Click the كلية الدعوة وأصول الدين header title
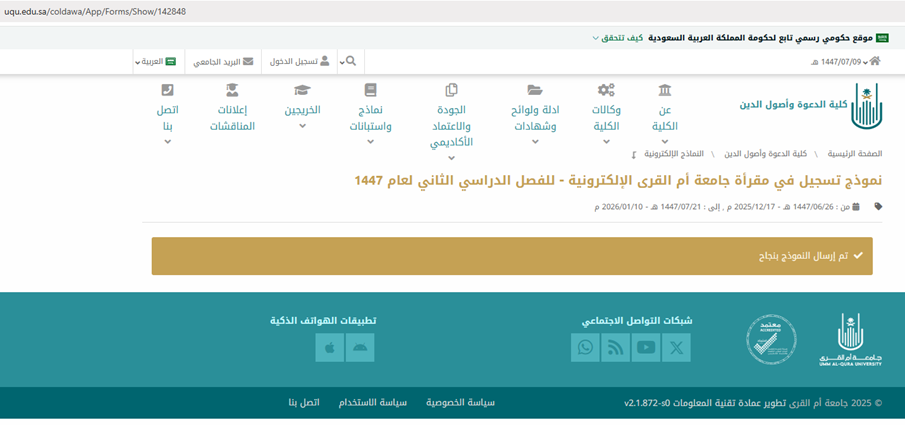Image resolution: width=905 pixels, height=425 pixels. pyautogui.click(x=793, y=105)
